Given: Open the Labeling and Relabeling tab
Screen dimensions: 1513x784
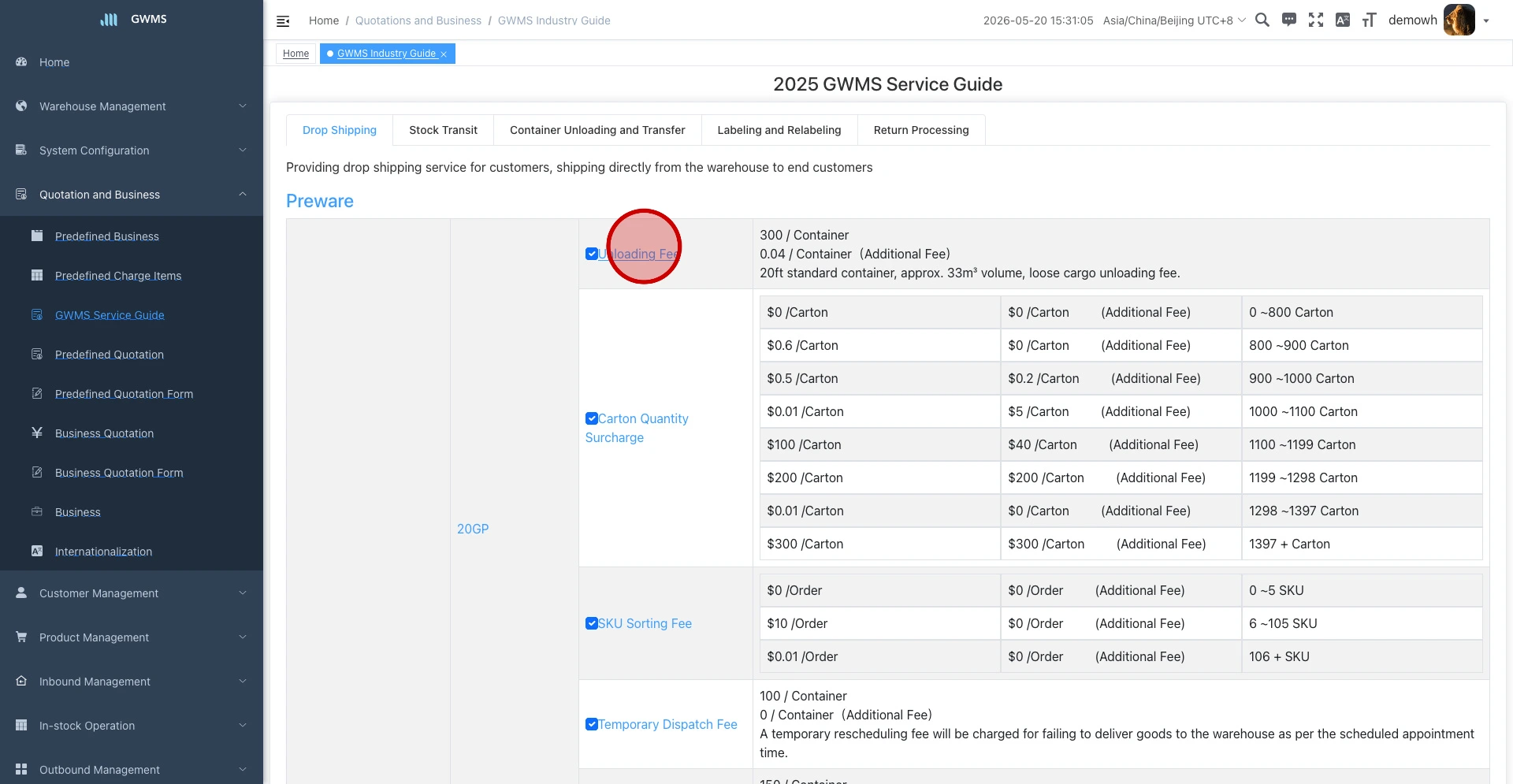Looking at the screenshot, I should tap(779, 130).
